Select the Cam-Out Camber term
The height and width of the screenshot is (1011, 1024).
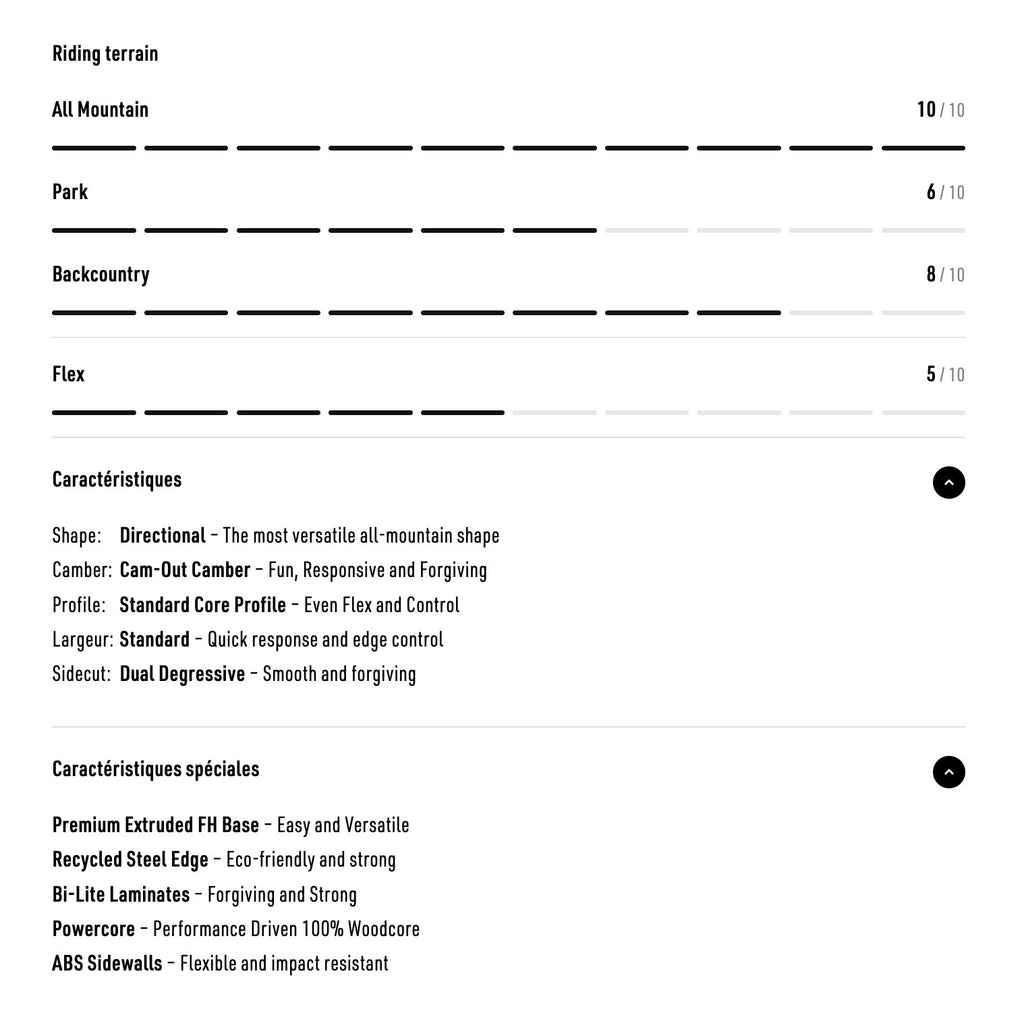click(x=185, y=570)
